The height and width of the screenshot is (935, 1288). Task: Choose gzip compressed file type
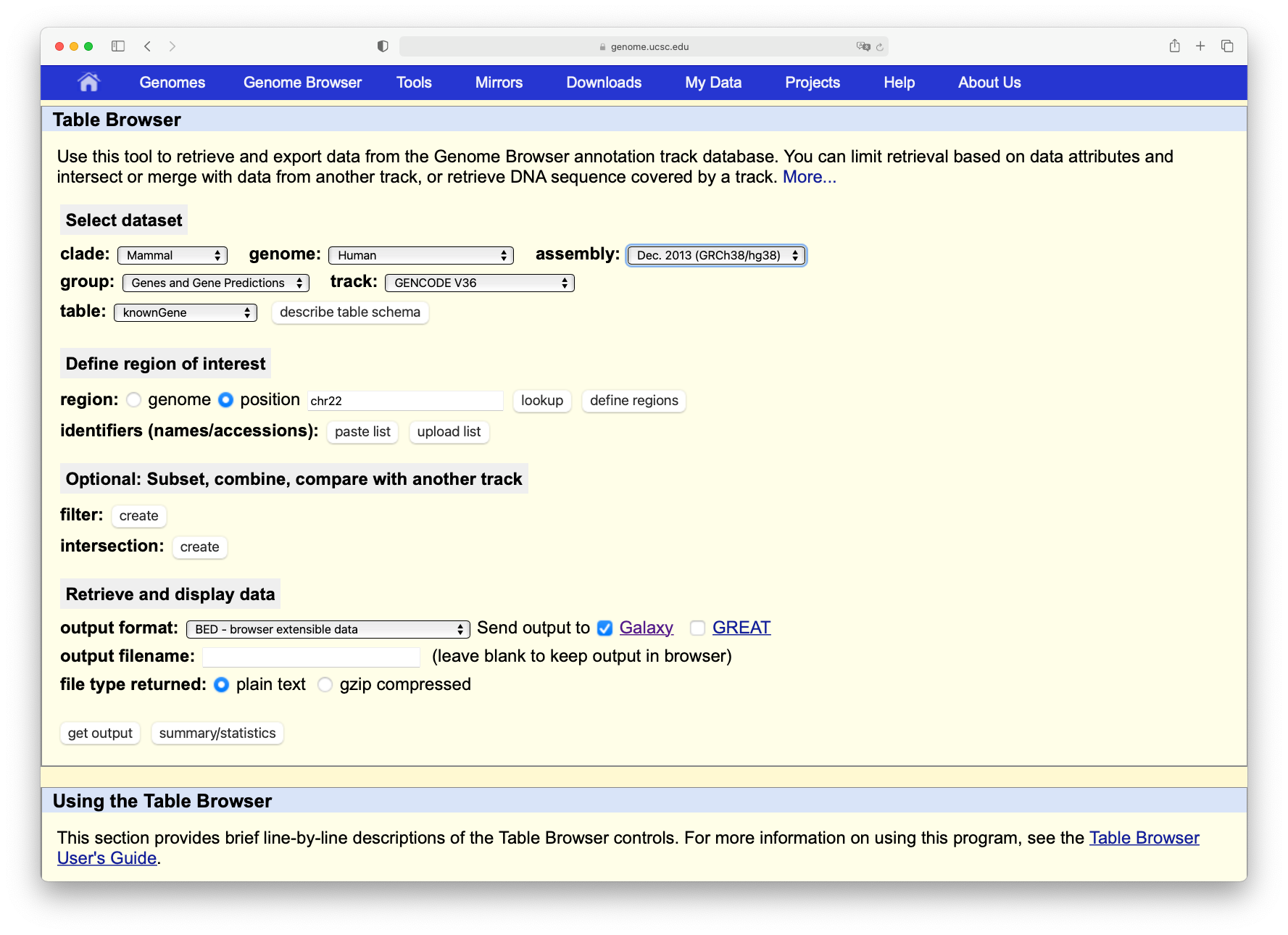325,685
